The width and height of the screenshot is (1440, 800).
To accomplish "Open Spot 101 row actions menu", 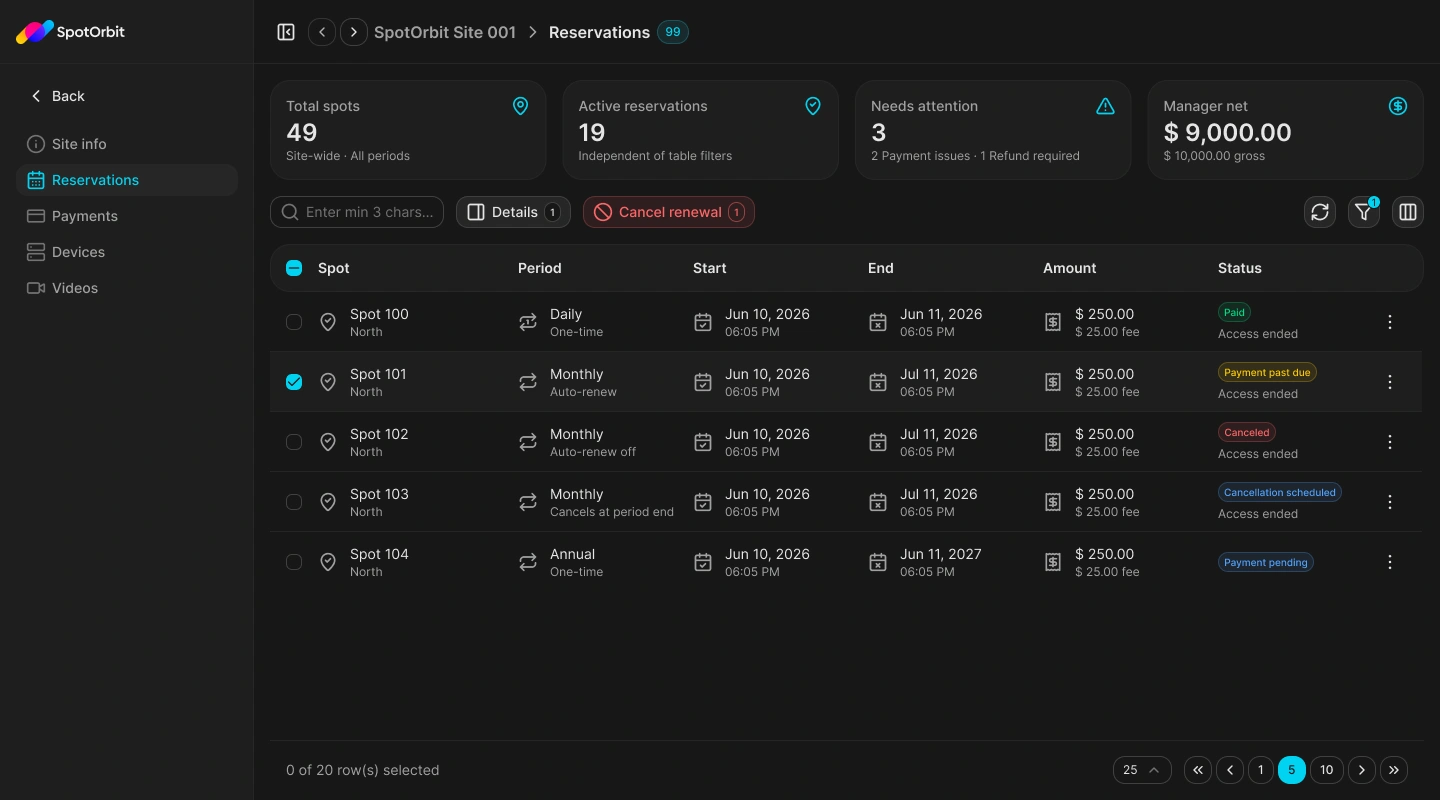I will click(1390, 382).
